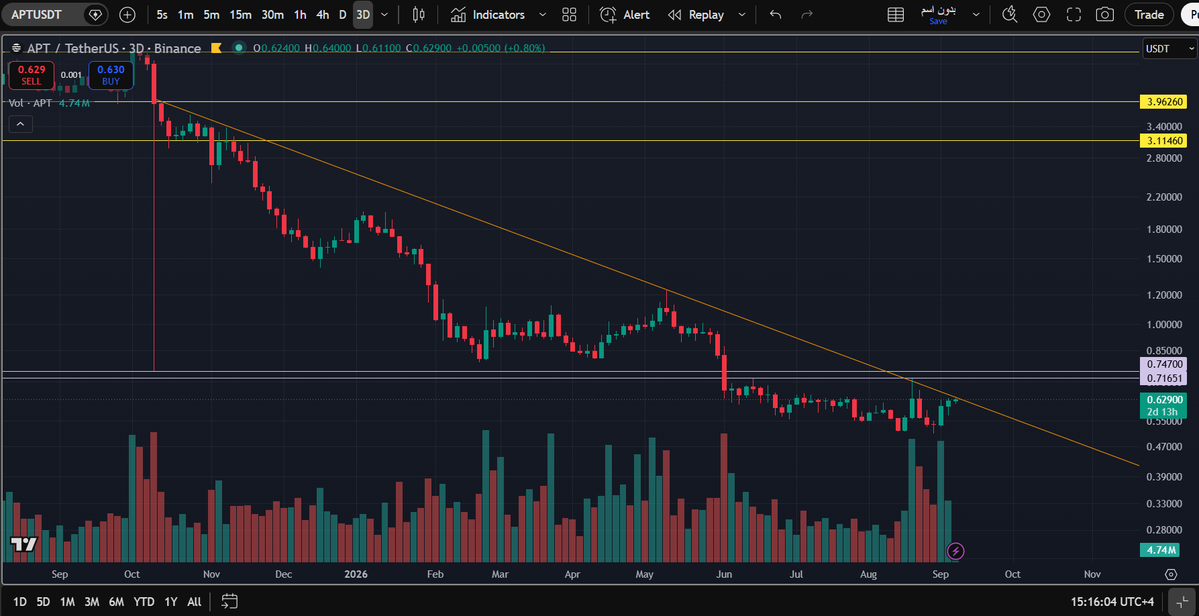
Task: Select the 5s timeframe
Action: [x=163, y=15]
